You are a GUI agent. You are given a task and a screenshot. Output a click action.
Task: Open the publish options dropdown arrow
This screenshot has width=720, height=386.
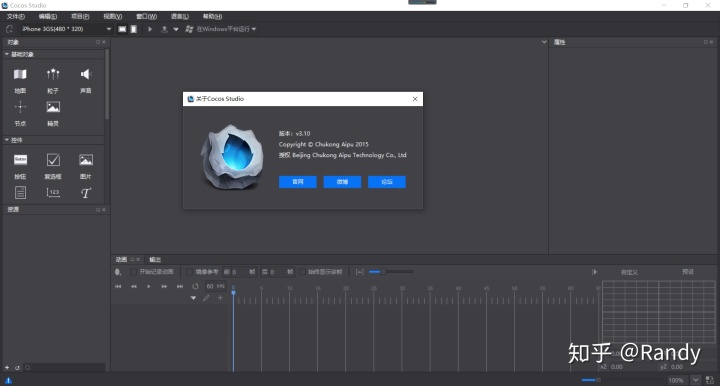pos(175,29)
